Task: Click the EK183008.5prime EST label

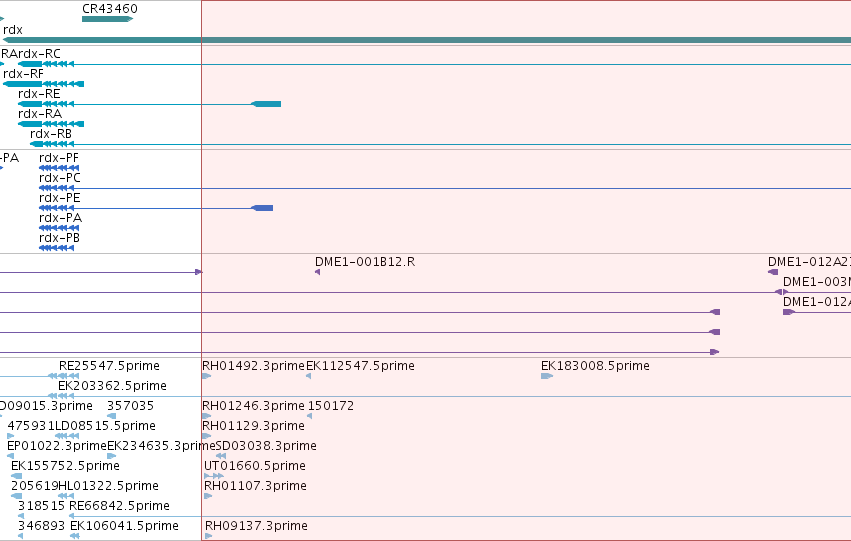Action: [x=595, y=366]
